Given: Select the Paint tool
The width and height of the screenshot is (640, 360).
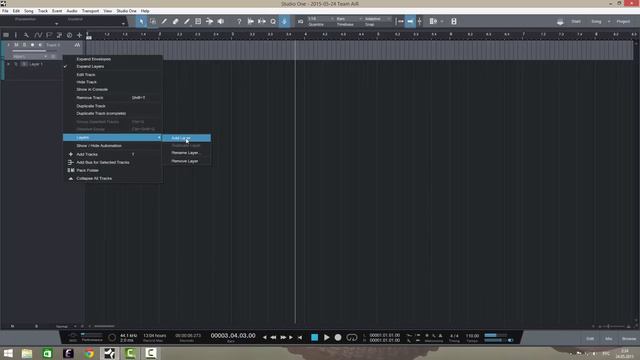Looking at the screenshot, I should tap(187, 21).
